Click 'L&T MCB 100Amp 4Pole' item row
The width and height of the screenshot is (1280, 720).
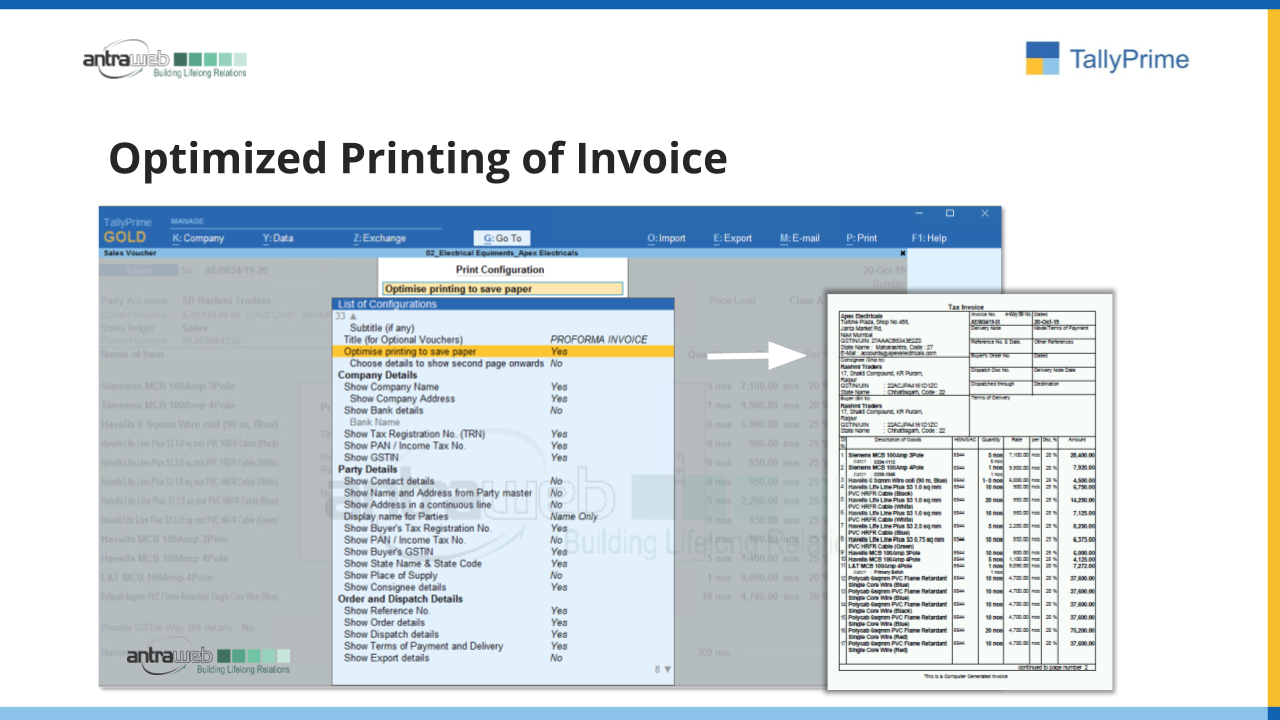tap(157, 578)
